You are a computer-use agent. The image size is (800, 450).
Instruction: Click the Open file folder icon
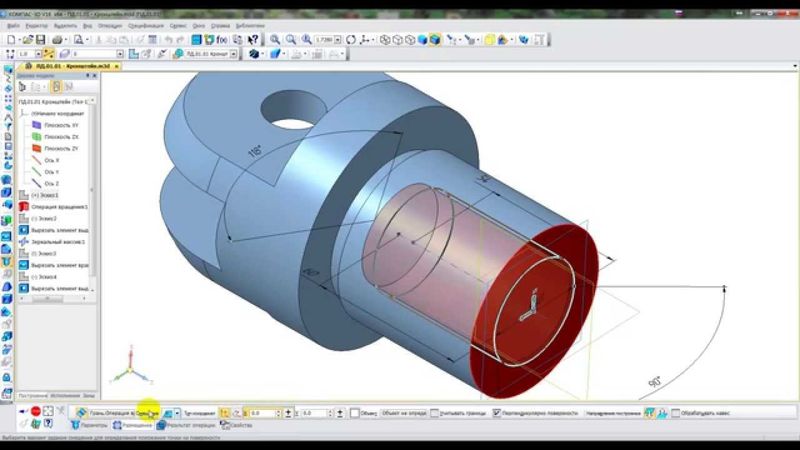(28, 39)
